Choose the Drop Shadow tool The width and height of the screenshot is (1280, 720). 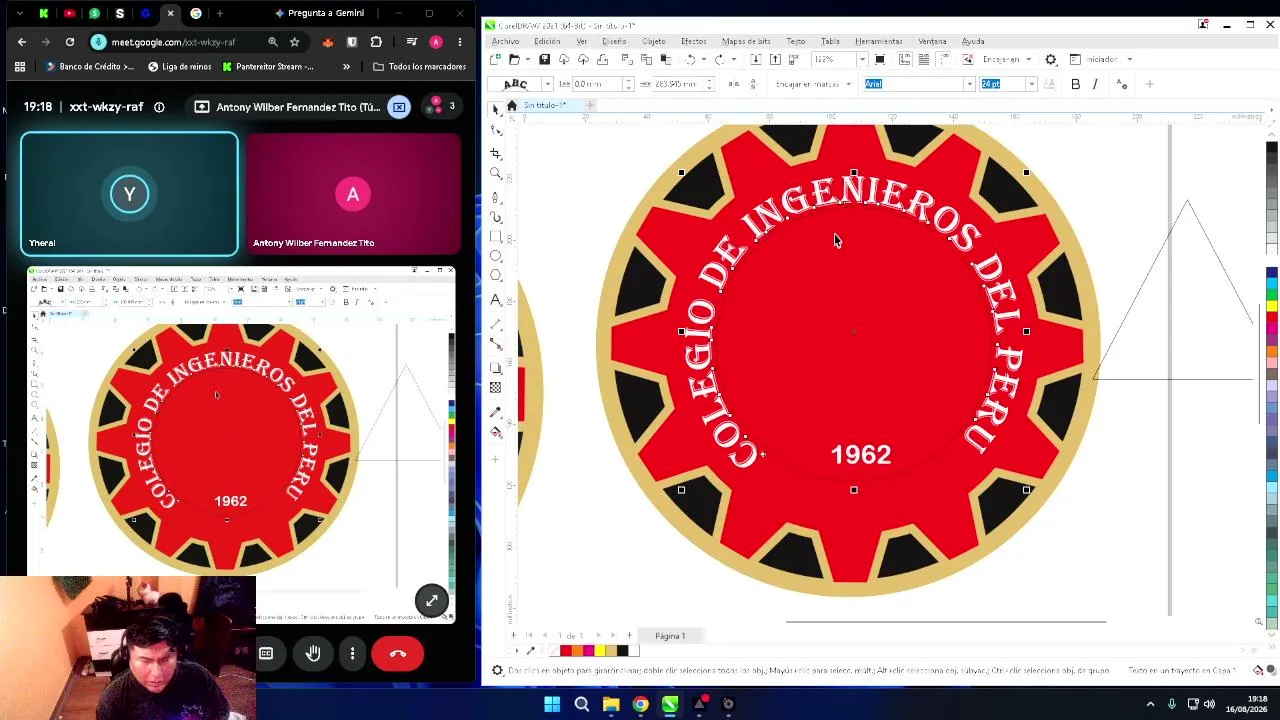pos(496,368)
